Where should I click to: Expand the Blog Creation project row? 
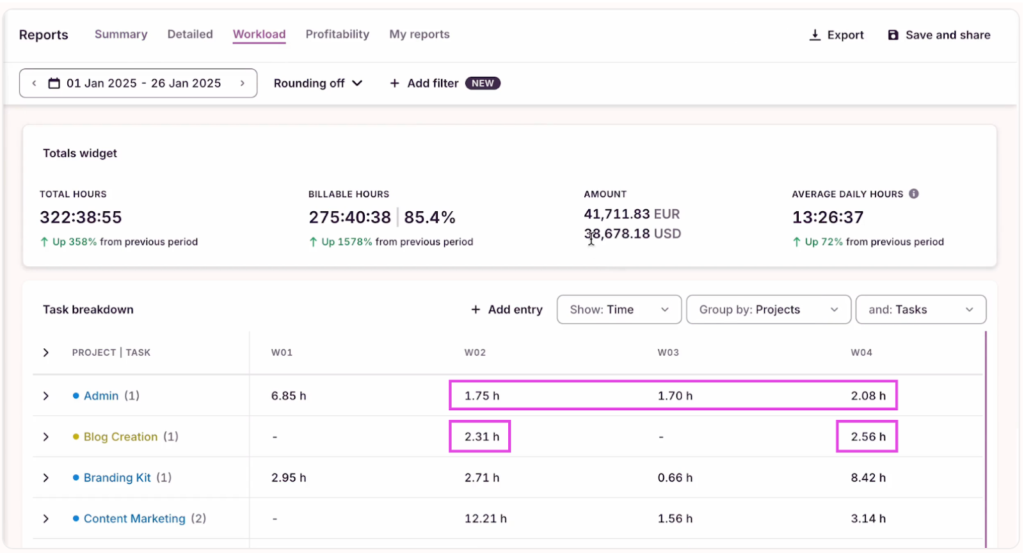(x=46, y=437)
